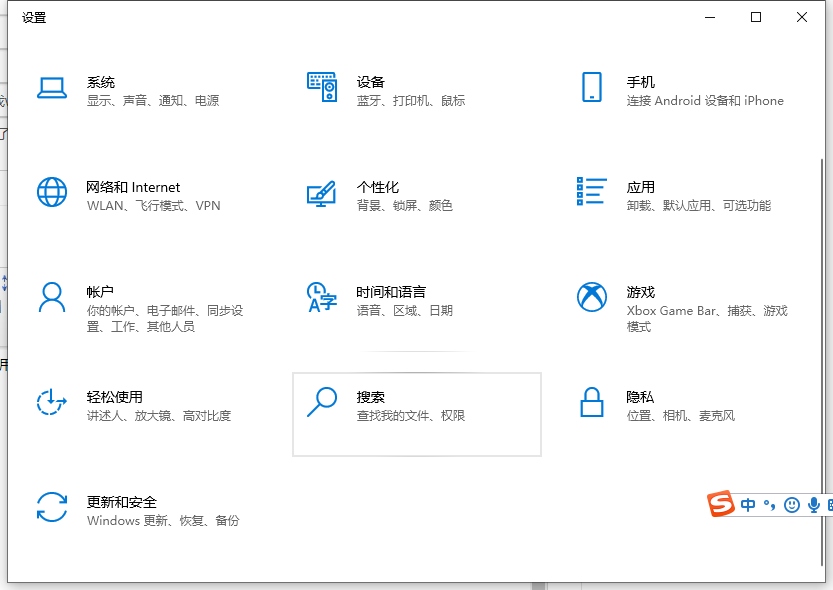Click the 连接 Android 设备和 iPhone text
Viewport: 833px width, 590px height.
coord(703,100)
